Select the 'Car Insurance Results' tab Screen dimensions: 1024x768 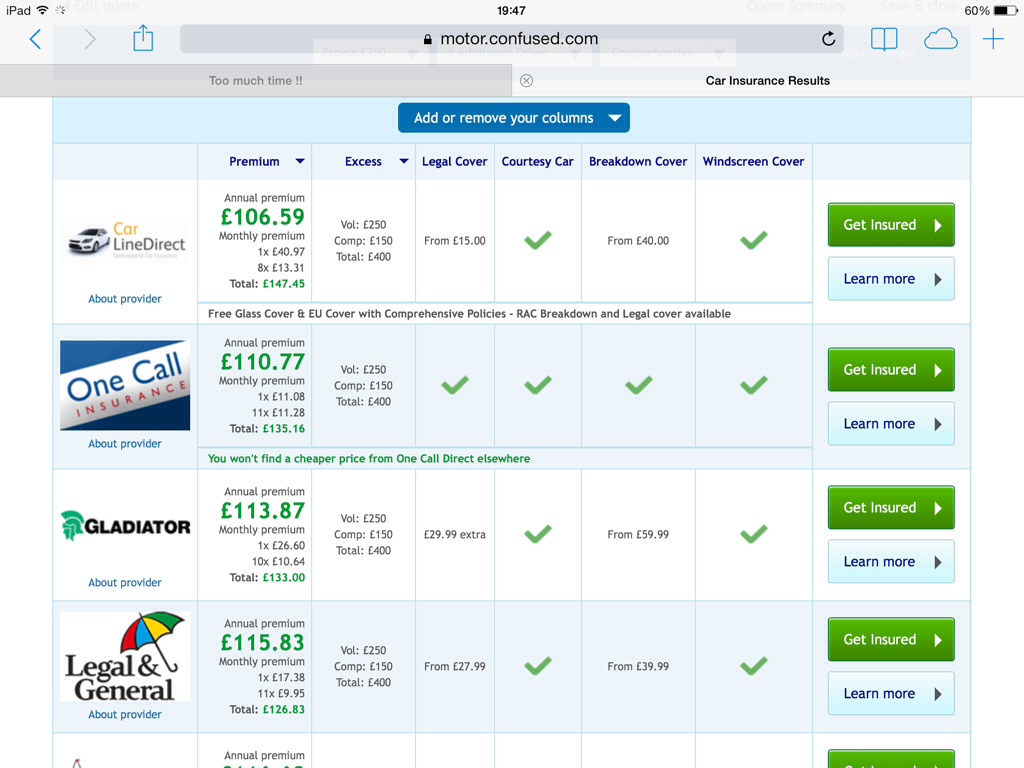point(767,81)
